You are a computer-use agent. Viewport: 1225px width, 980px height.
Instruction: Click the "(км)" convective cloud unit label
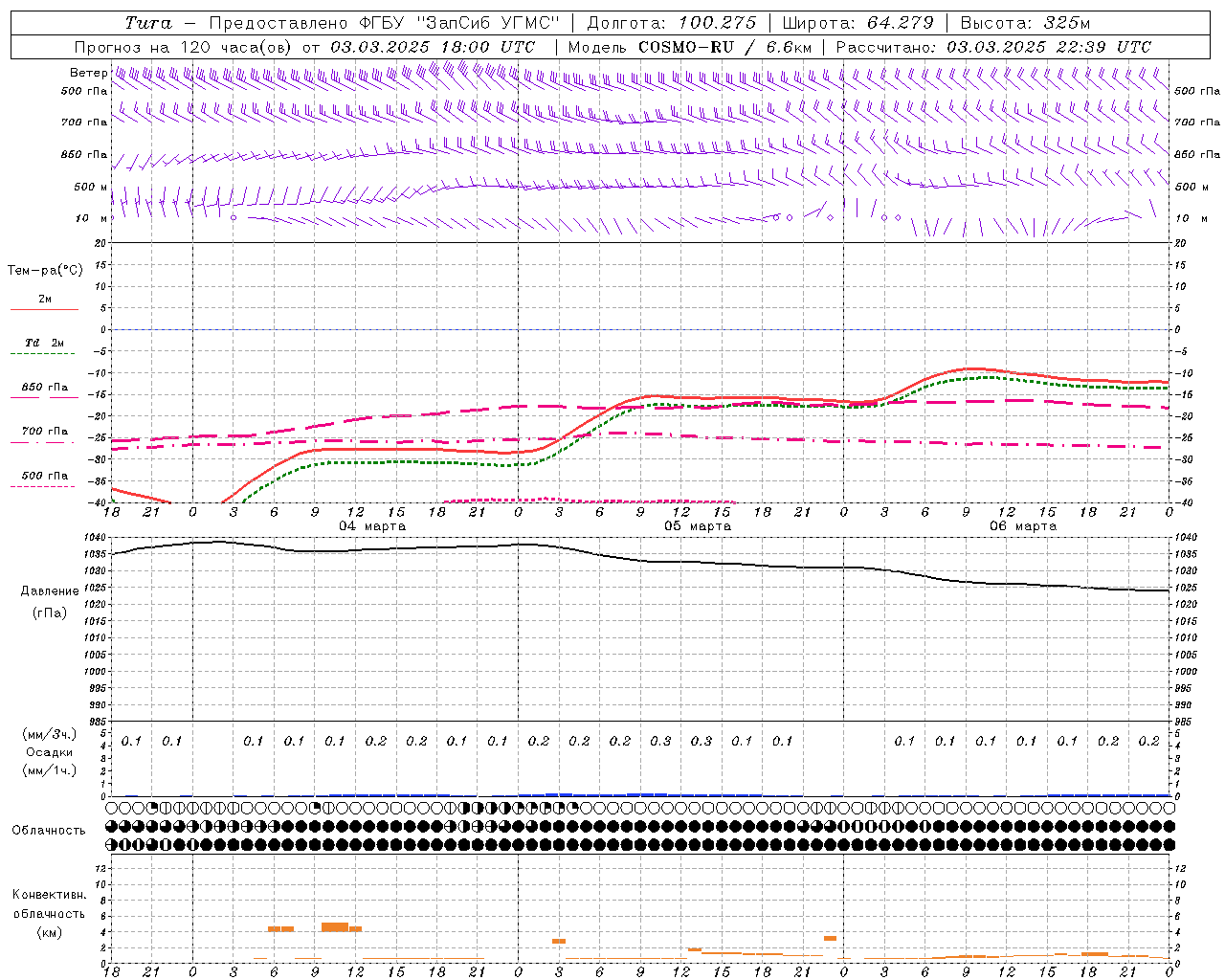point(50,933)
